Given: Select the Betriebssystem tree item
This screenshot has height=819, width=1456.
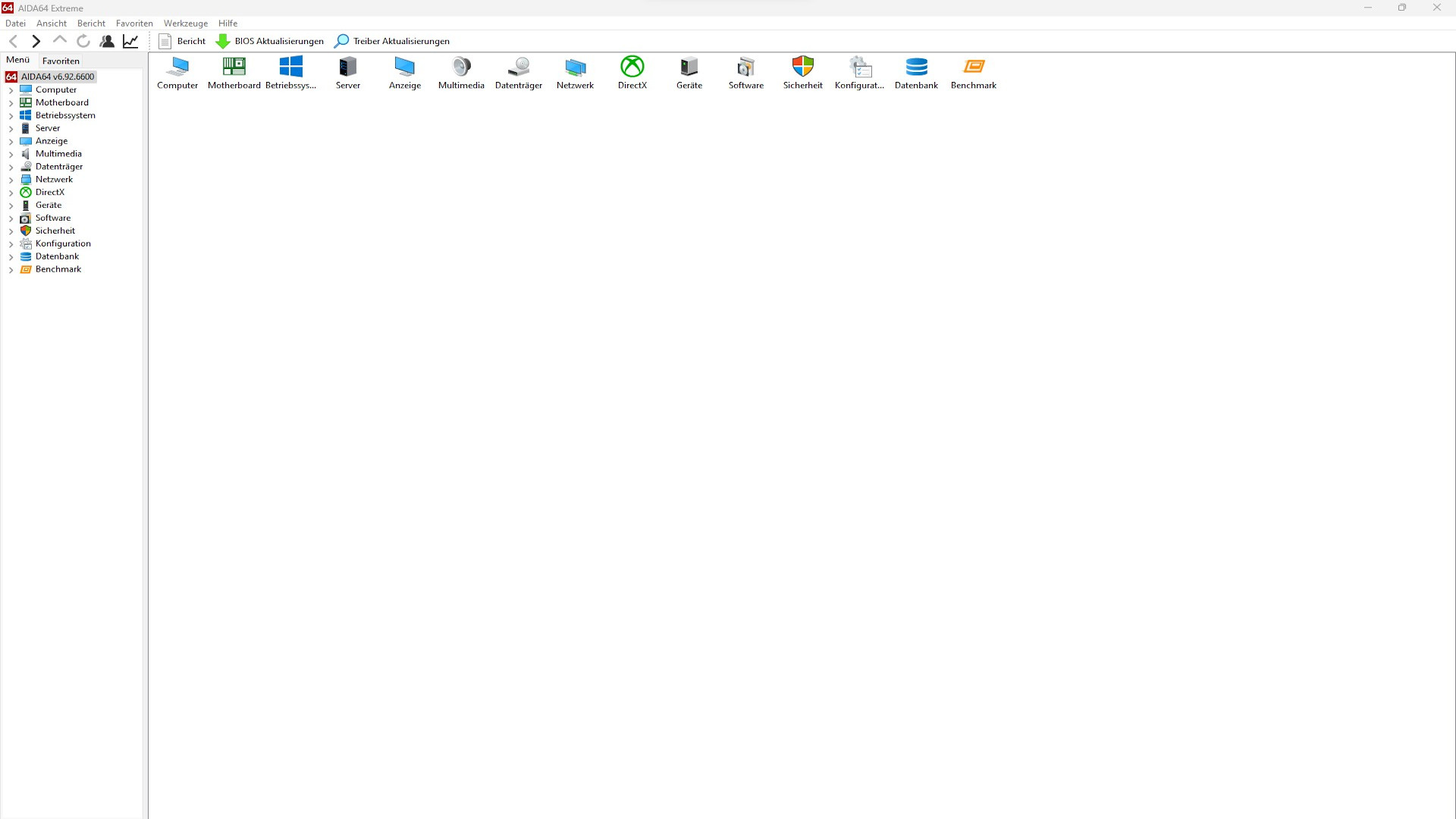Looking at the screenshot, I should coord(65,115).
